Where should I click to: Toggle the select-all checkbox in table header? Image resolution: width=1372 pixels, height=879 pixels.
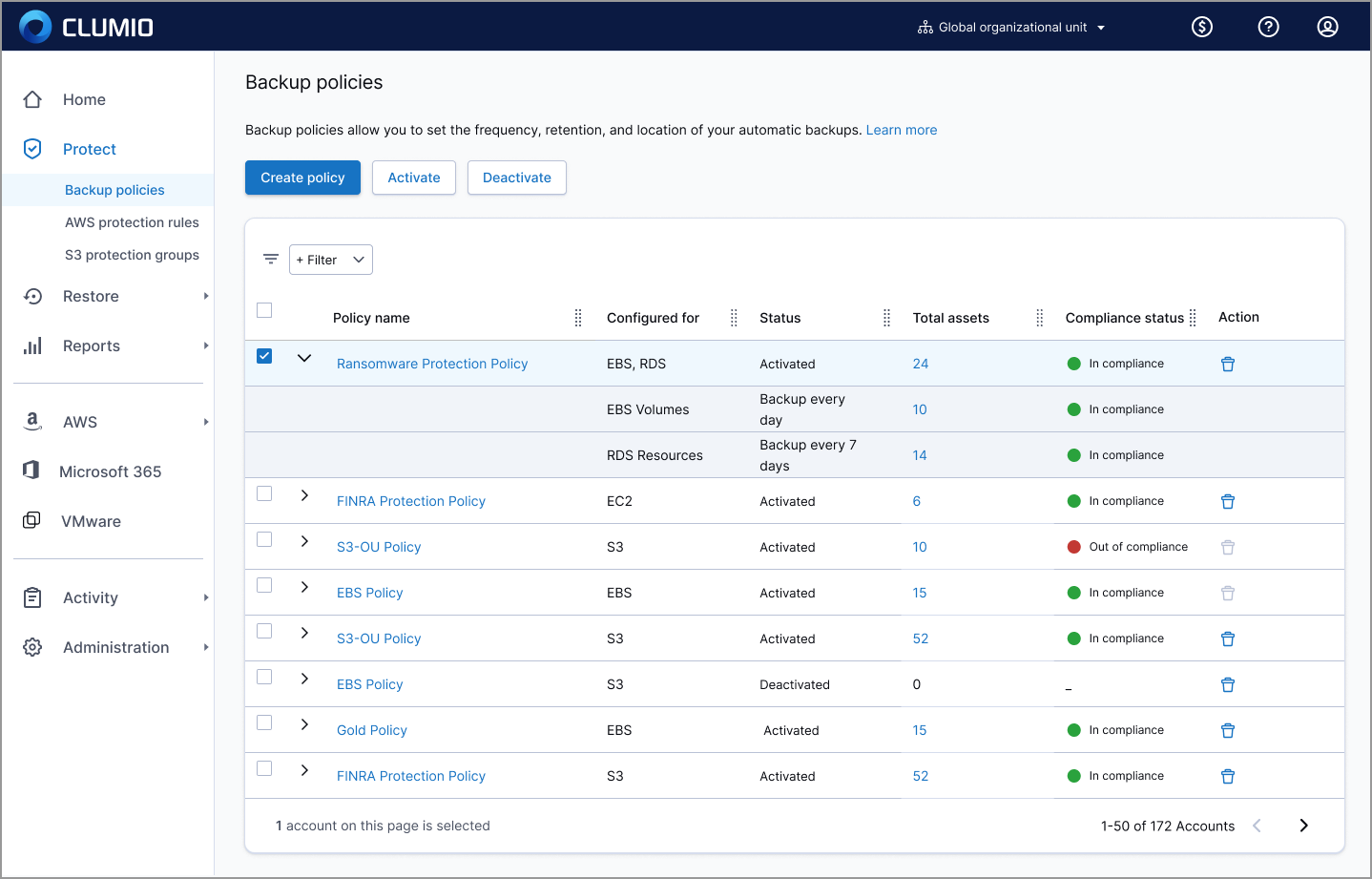(x=264, y=310)
